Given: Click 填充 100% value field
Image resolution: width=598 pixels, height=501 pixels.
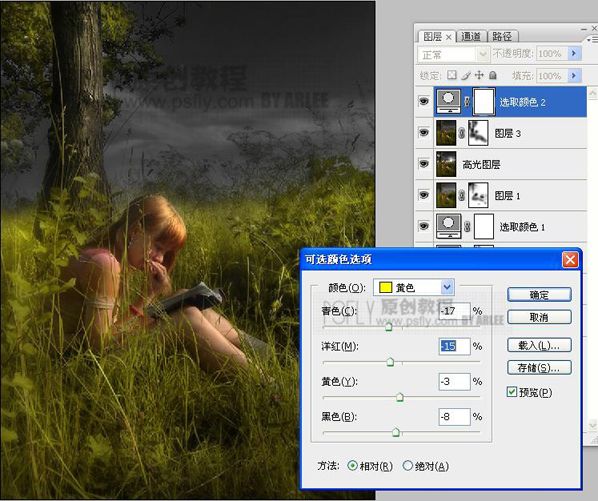Looking at the screenshot, I should (x=551, y=75).
